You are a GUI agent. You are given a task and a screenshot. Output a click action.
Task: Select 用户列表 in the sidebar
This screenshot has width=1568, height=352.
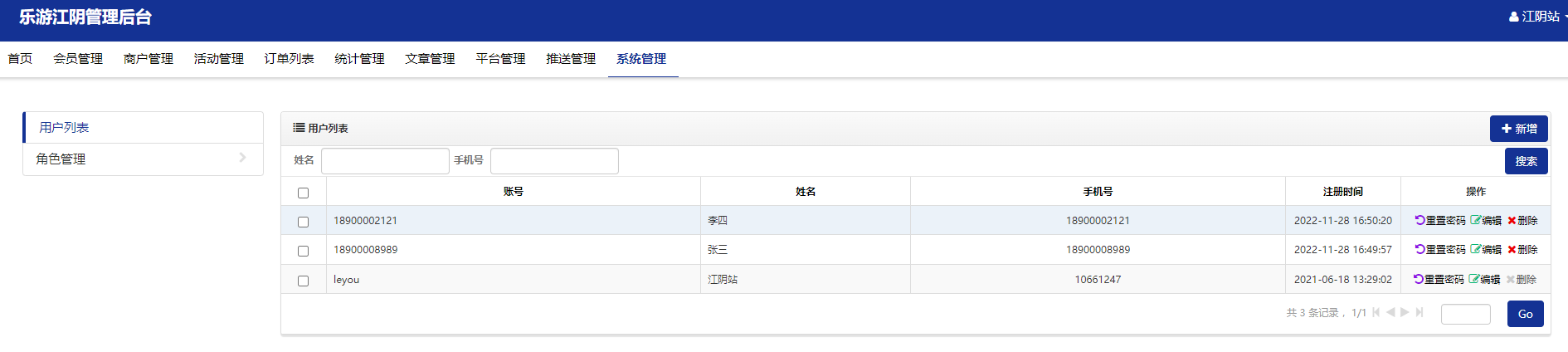pos(143,127)
